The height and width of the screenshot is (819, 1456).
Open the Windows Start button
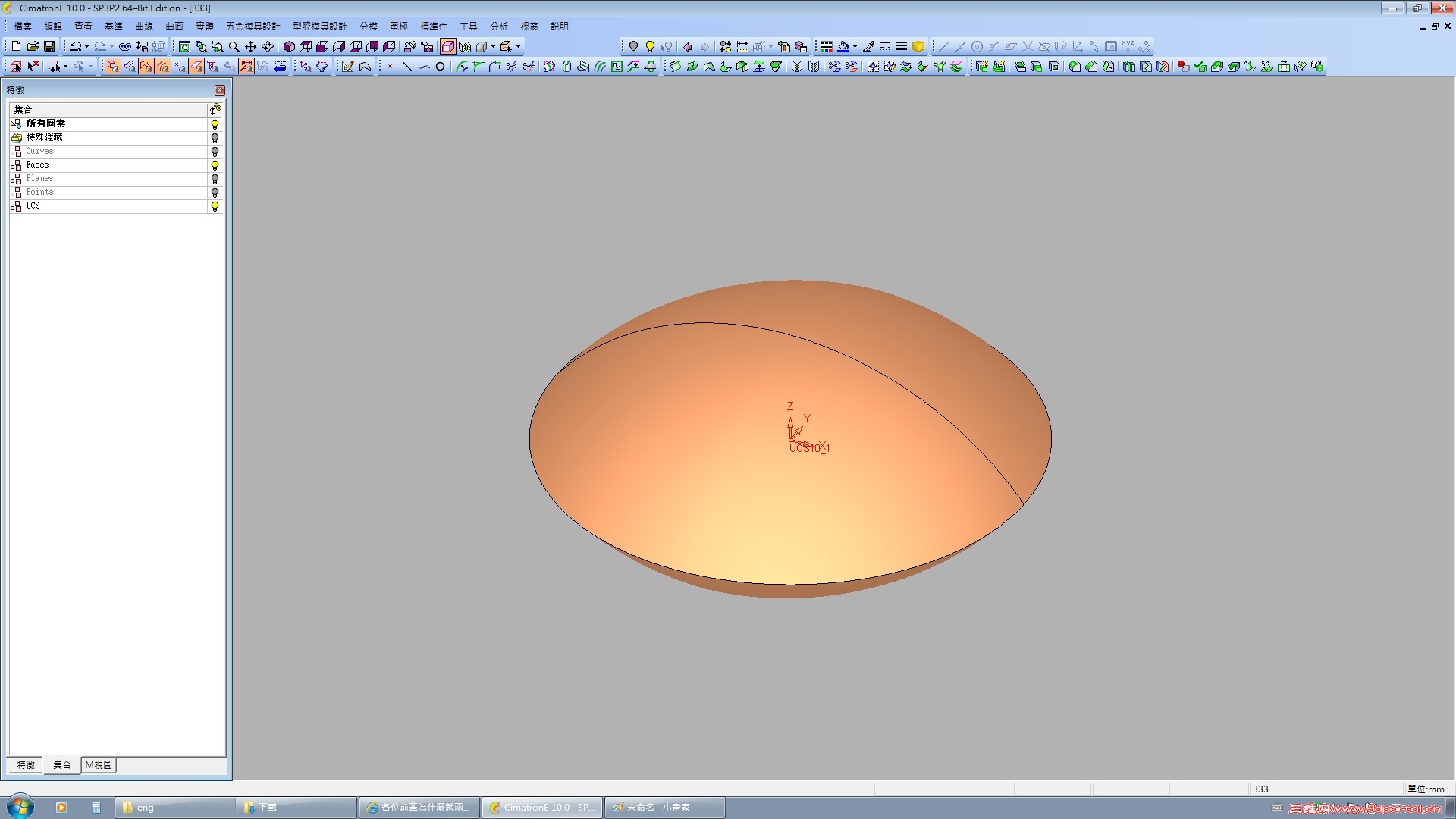[20, 807]
